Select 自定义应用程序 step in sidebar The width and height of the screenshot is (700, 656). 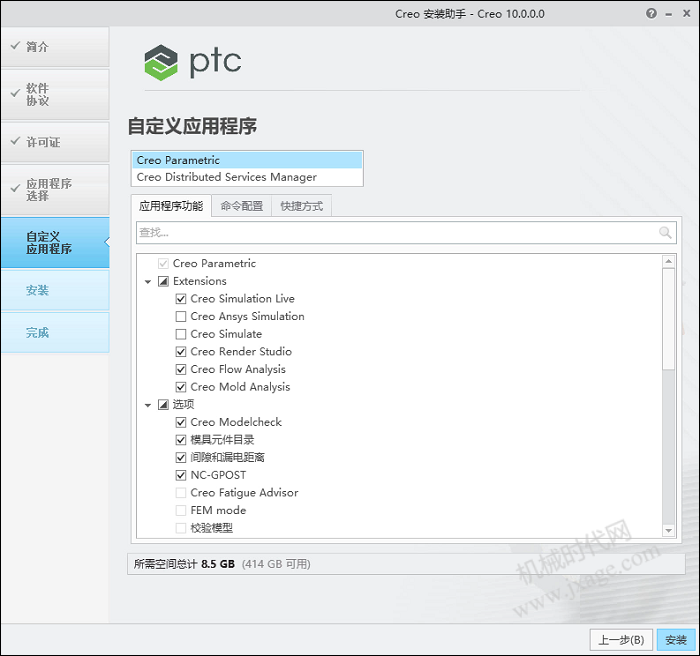point(54,242)
